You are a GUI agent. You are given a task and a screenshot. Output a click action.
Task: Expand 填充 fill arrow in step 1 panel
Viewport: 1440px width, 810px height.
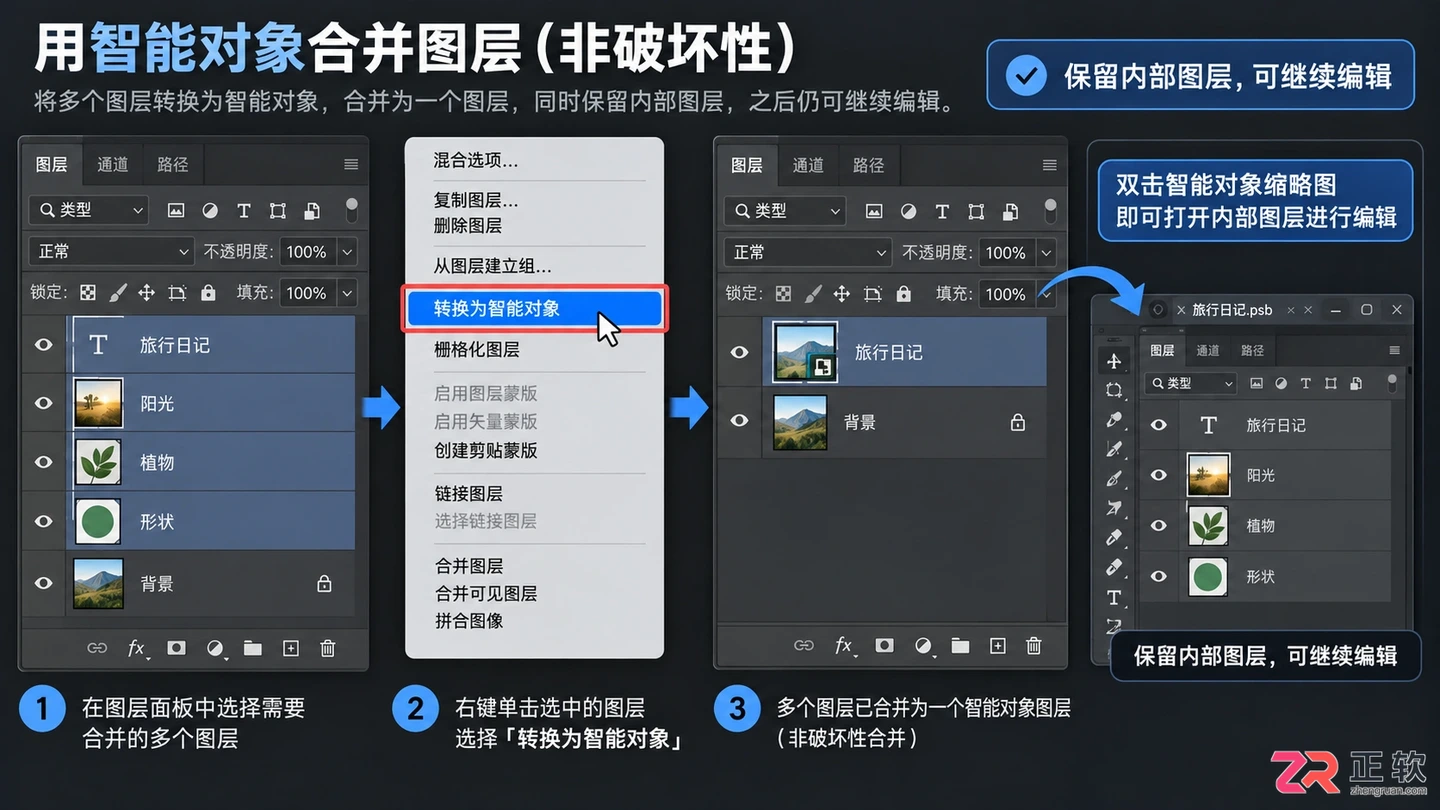click(347, 293)
